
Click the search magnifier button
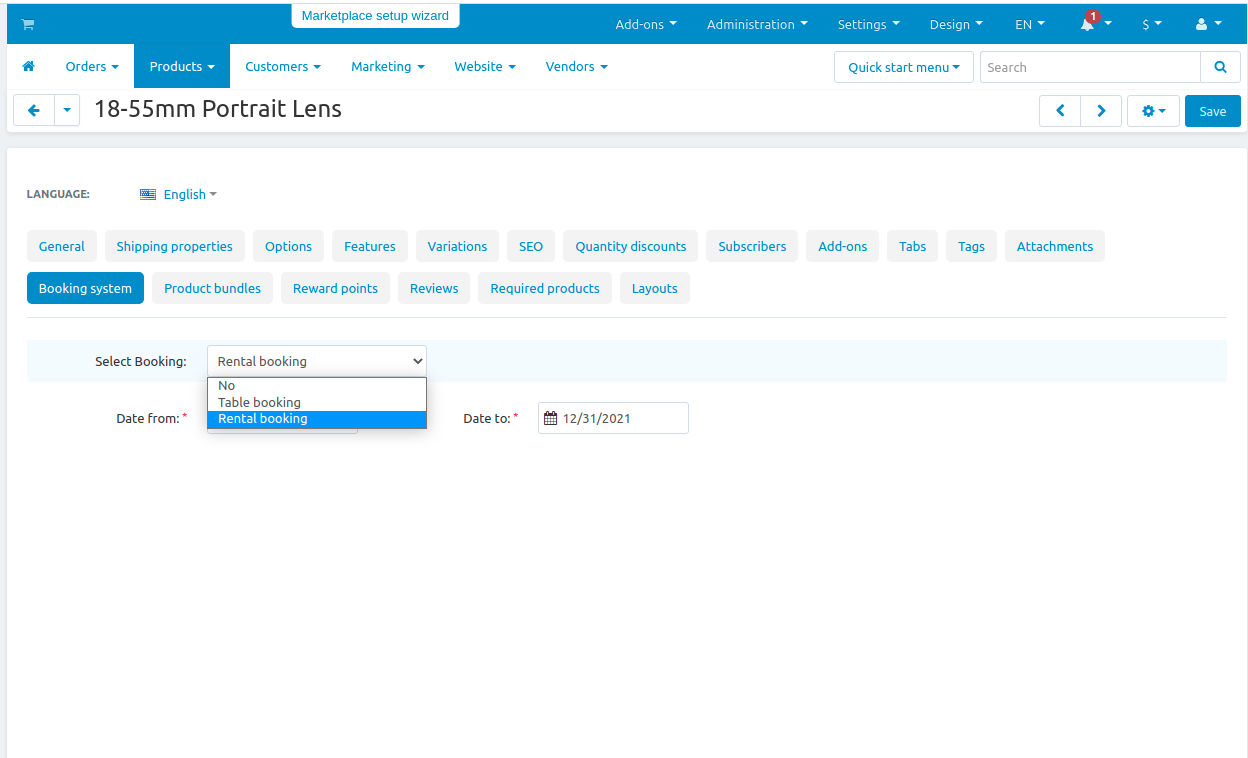[x=1220, y=67]
